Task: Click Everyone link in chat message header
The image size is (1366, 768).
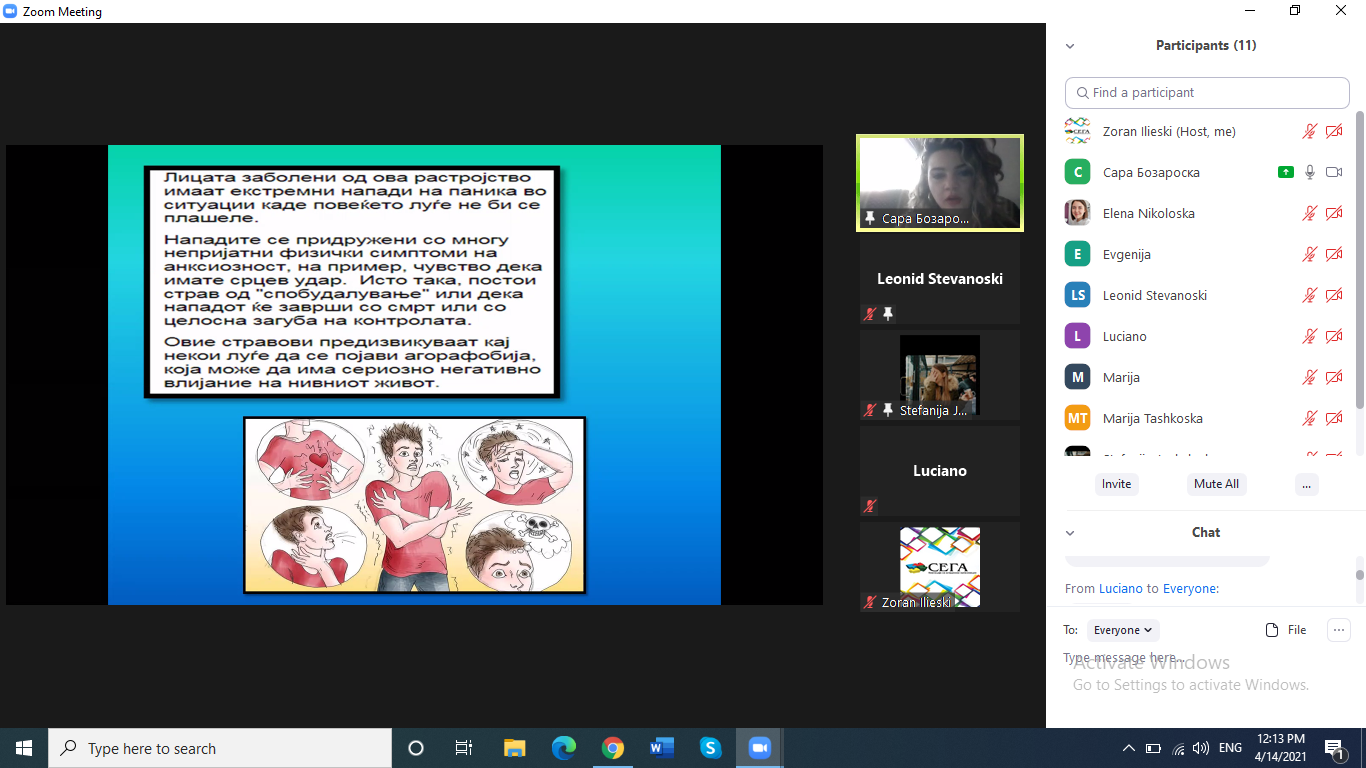Action: coord(1188,588)
